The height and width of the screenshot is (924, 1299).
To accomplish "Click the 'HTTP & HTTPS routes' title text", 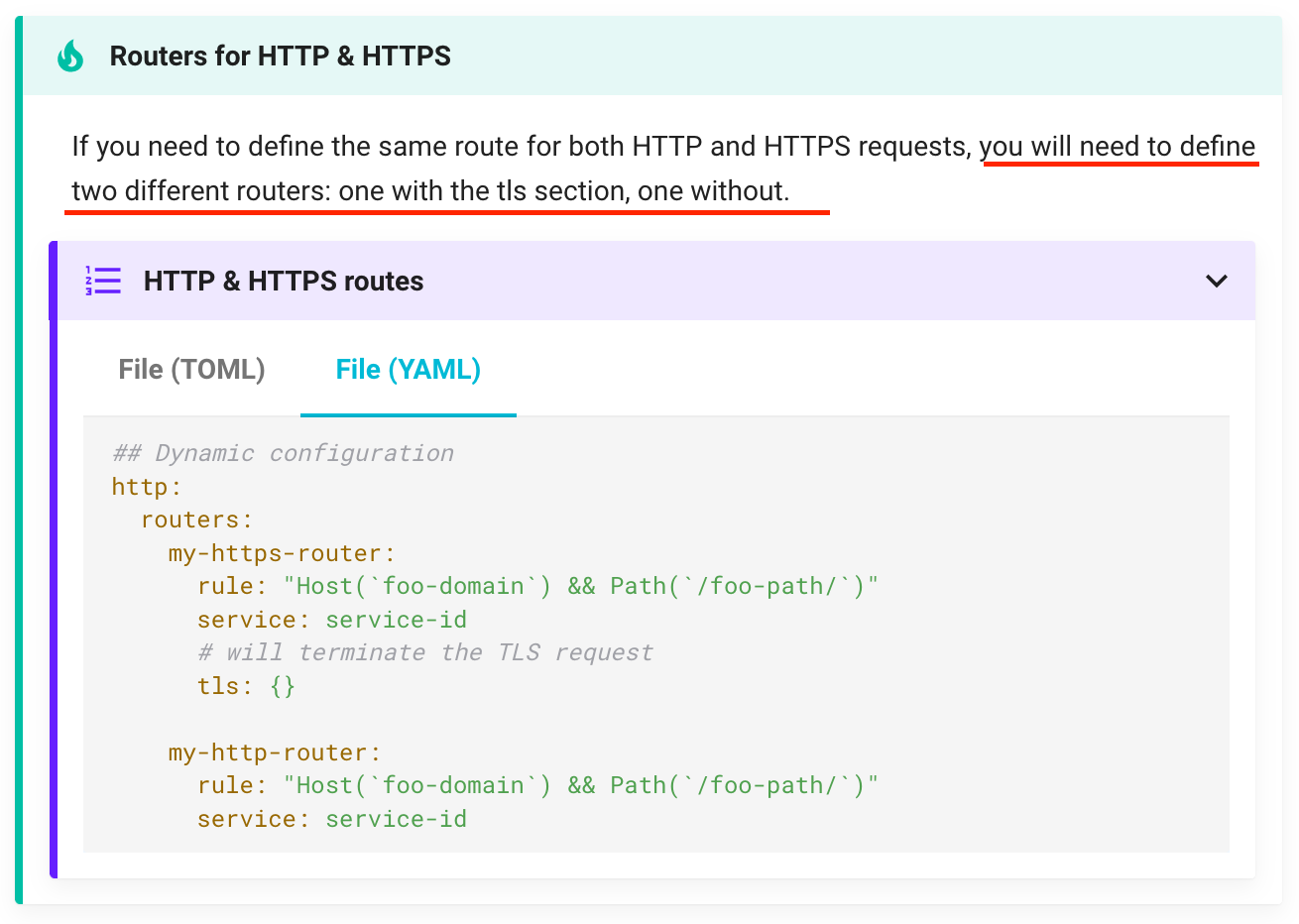I will point(284,282).
